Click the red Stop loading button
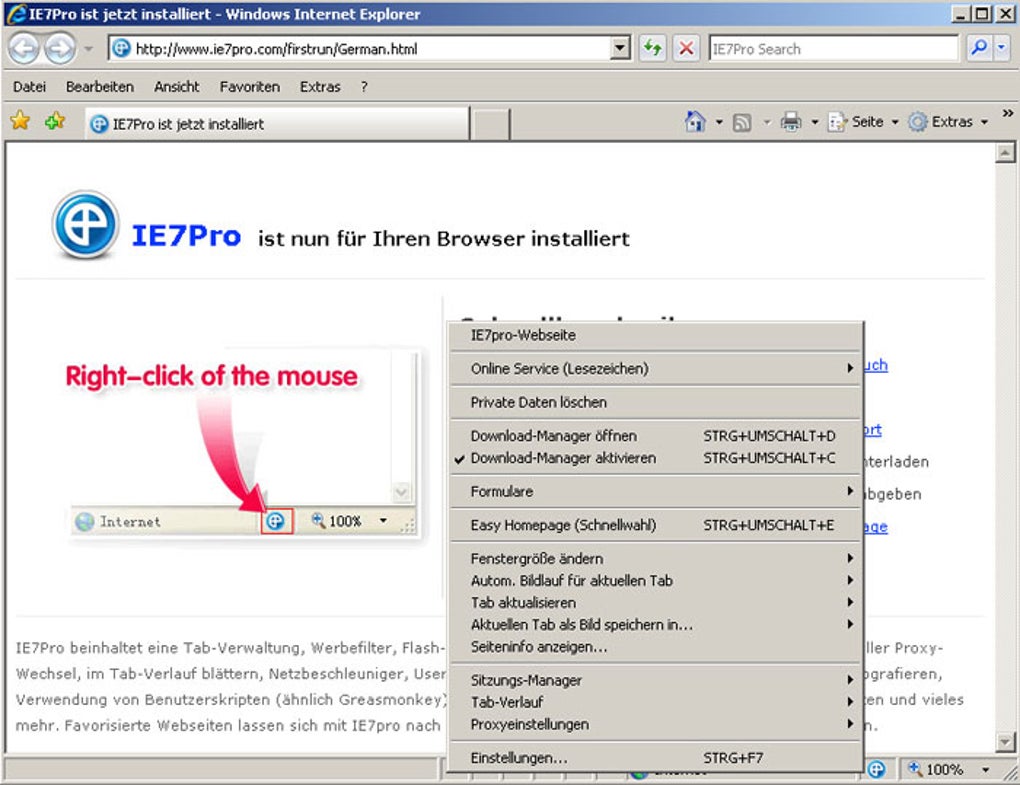The image size is (1020, 785). (x=686, y=48)
